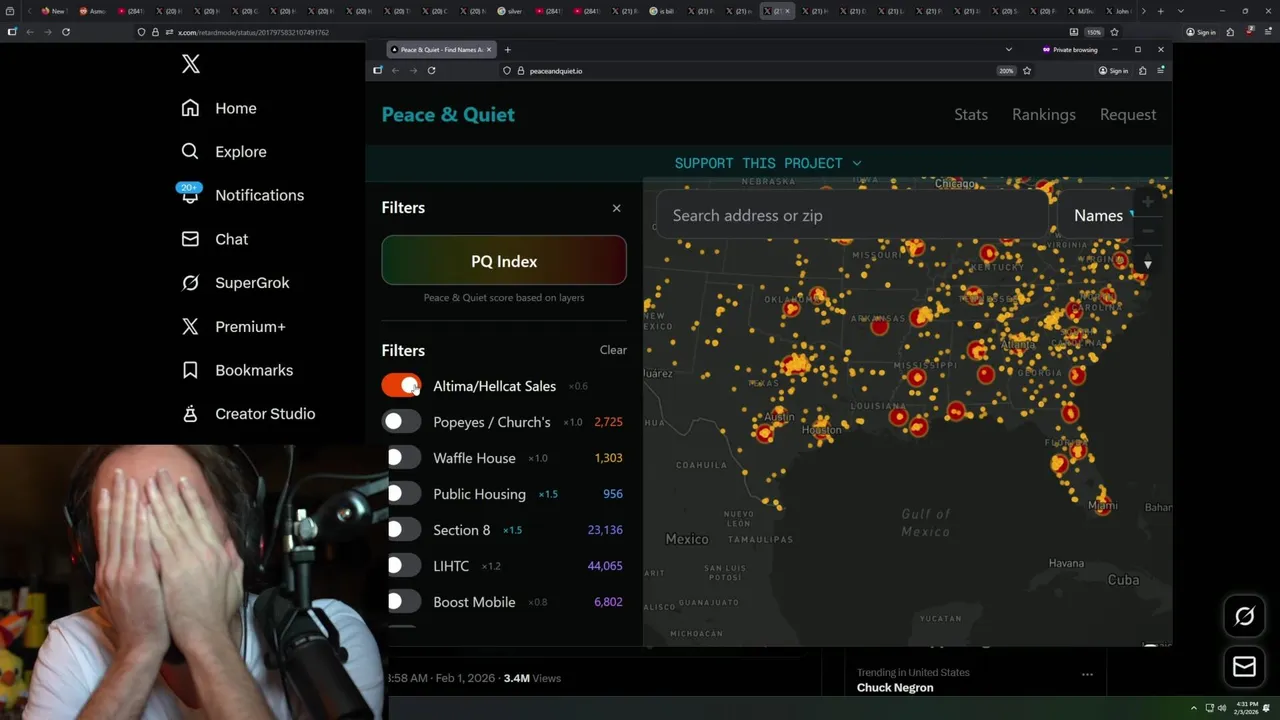
Task: Open front window application menu
Action: pyautogui.click(x=1160, y=70)
